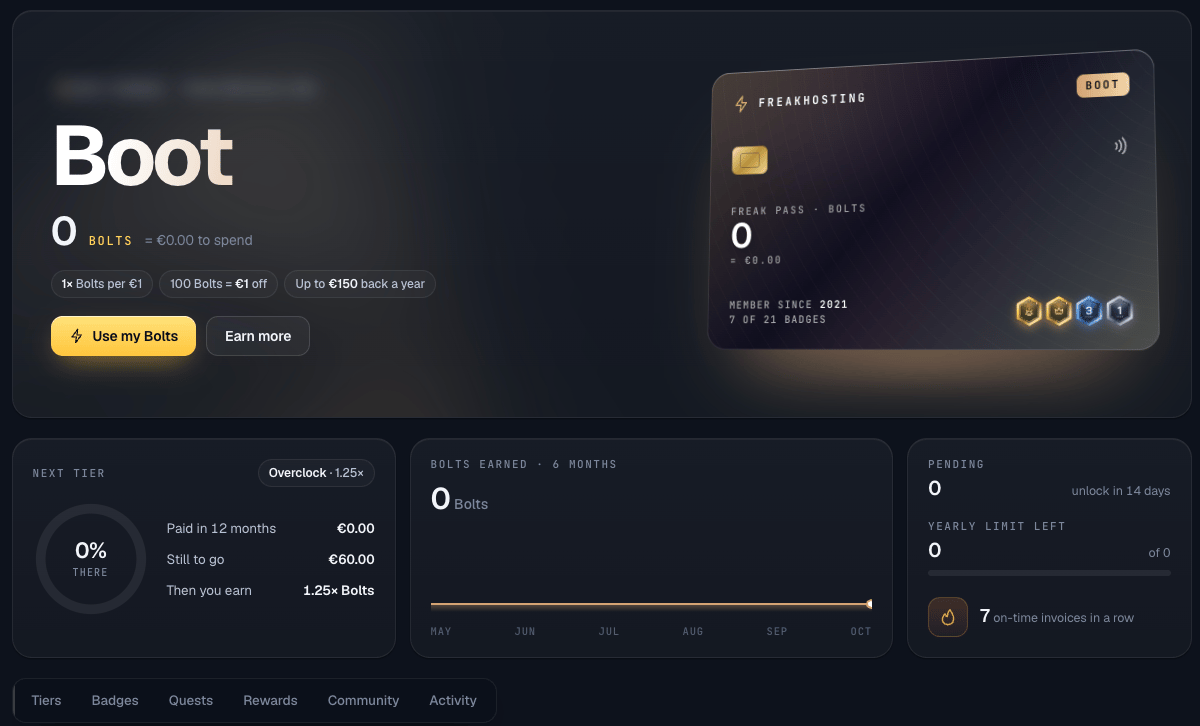The image size is (1200, 726).
Task: Go to the Community tab
Action: point(363,700)
